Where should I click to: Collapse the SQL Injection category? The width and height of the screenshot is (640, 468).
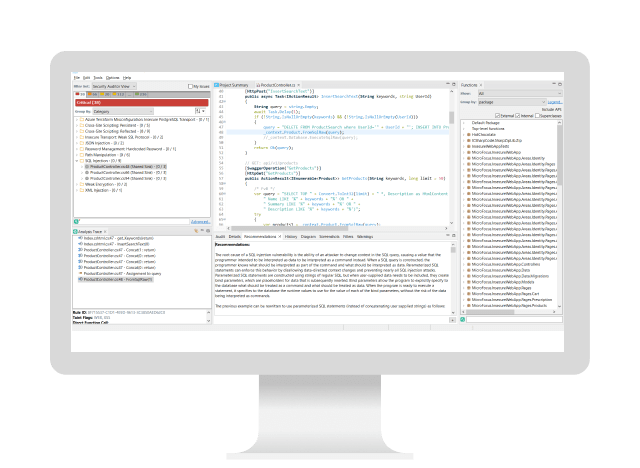click(77, 161)
